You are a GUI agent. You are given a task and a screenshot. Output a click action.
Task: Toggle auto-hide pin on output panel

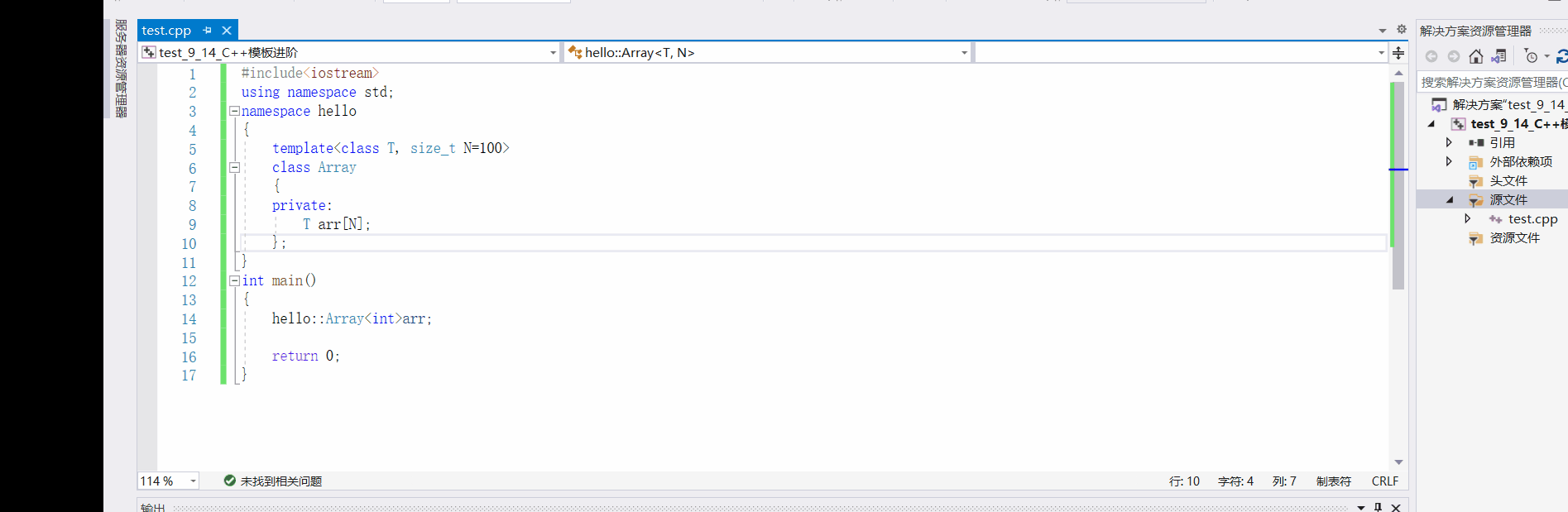(x=1378, y=507)
